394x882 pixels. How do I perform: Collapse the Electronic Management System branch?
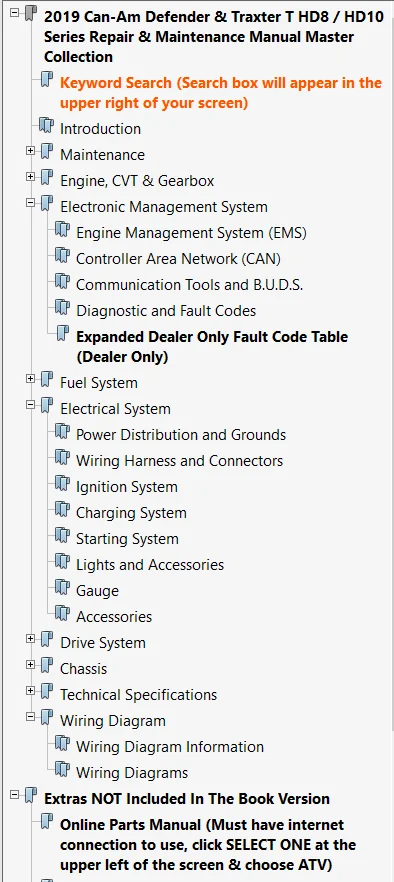30,202
